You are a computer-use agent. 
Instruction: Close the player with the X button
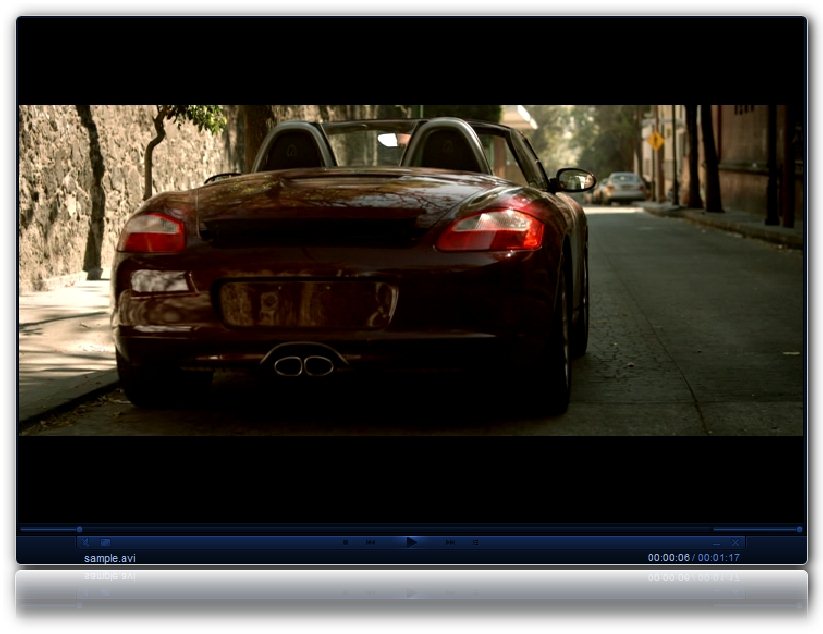point(735,542)
